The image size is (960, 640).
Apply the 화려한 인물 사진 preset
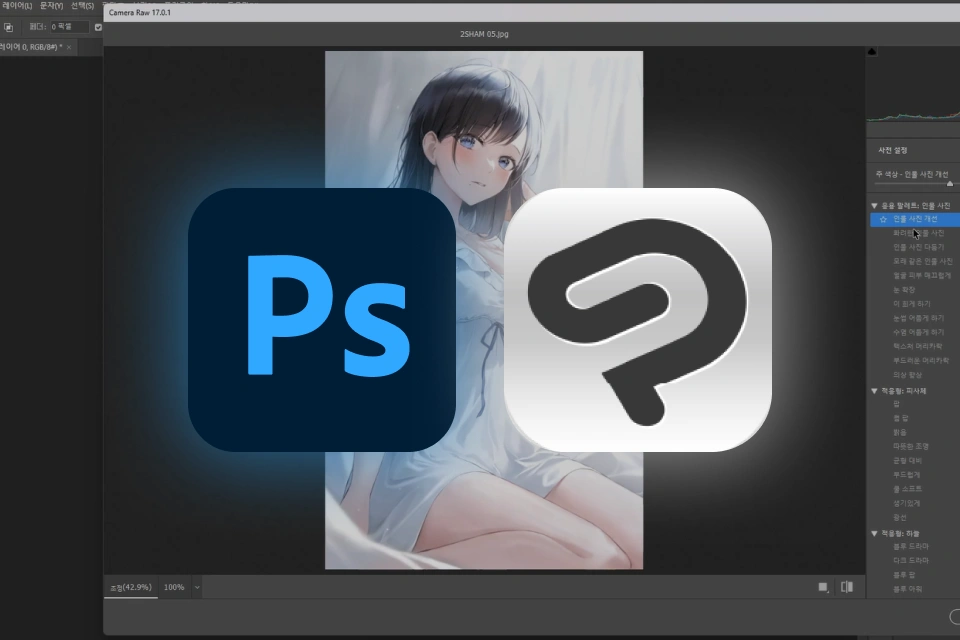pos(918,233)
